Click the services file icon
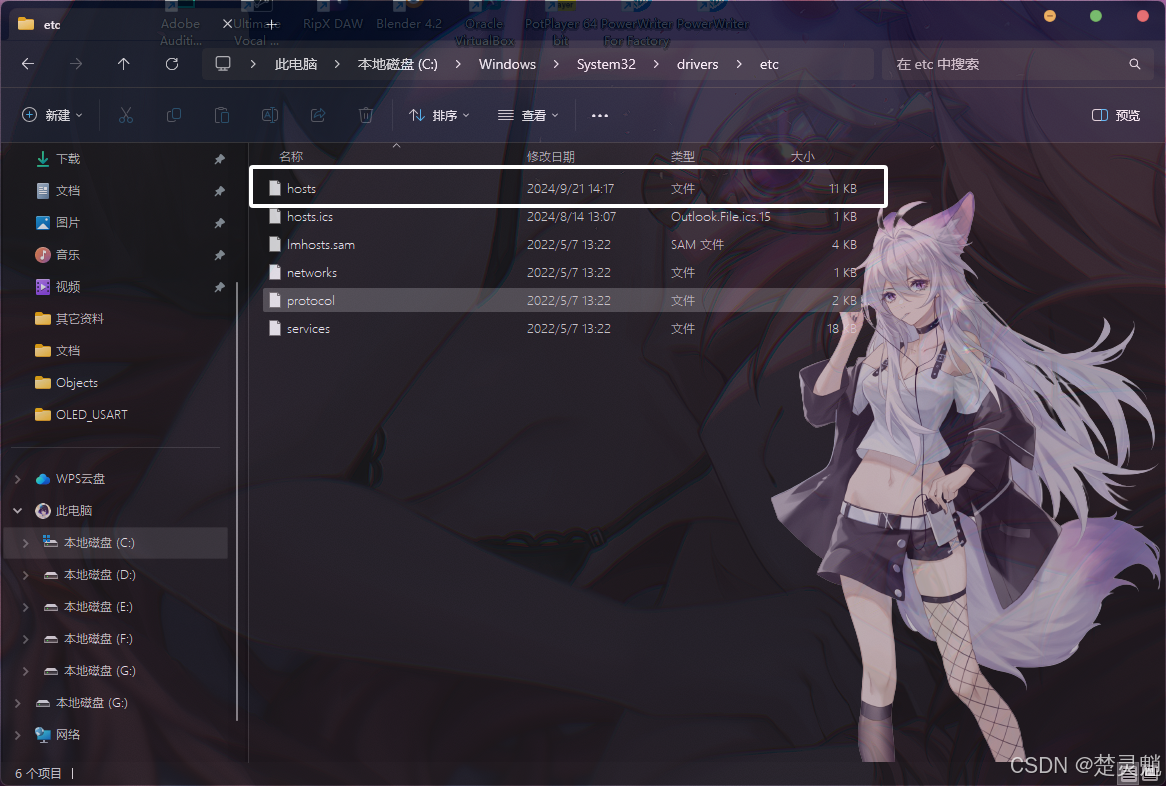The image size is (1166, 786). pyautogui.click(x=275, y=329)
